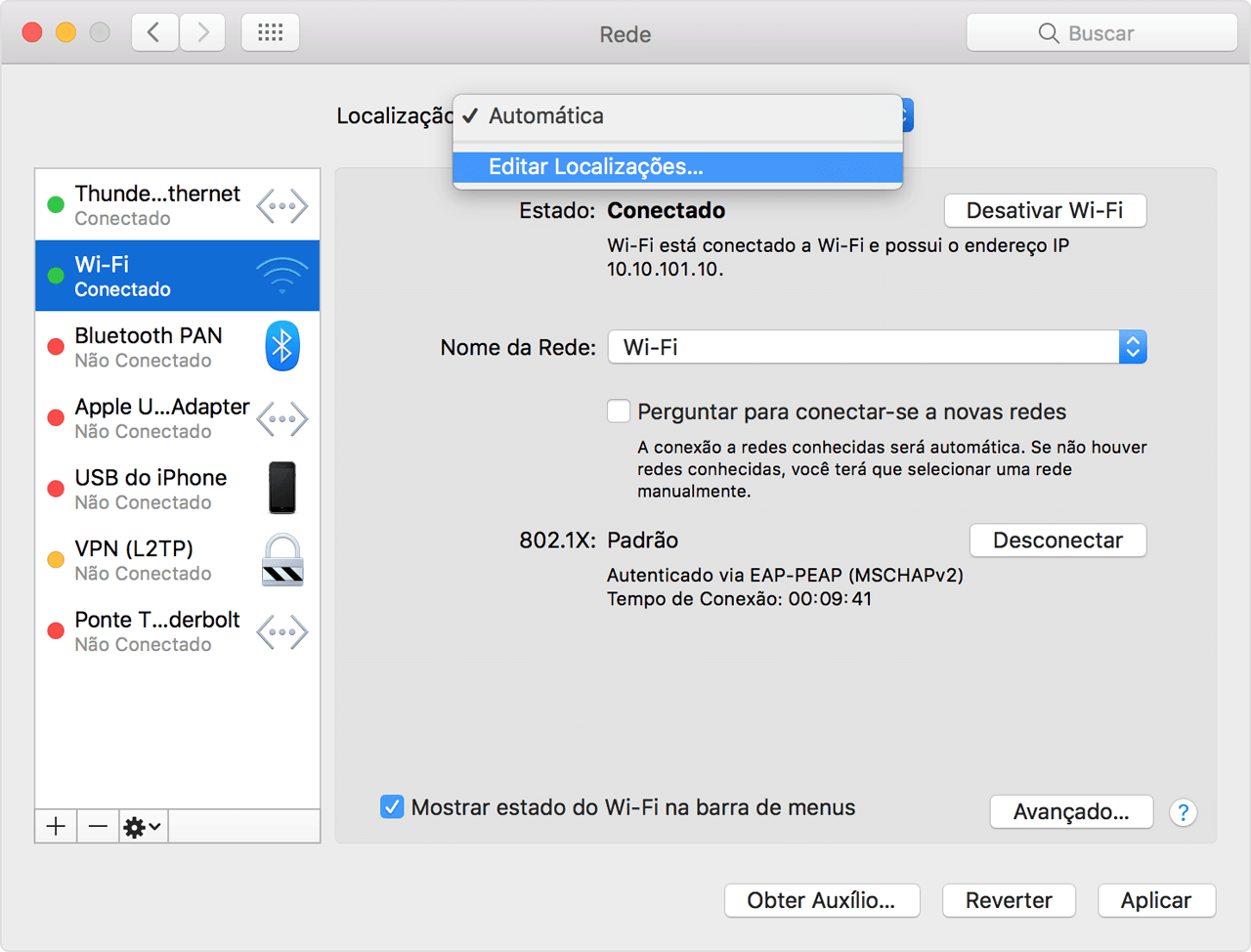Close the window with red button
This screenshot has width=1251, height=952.
32,32
